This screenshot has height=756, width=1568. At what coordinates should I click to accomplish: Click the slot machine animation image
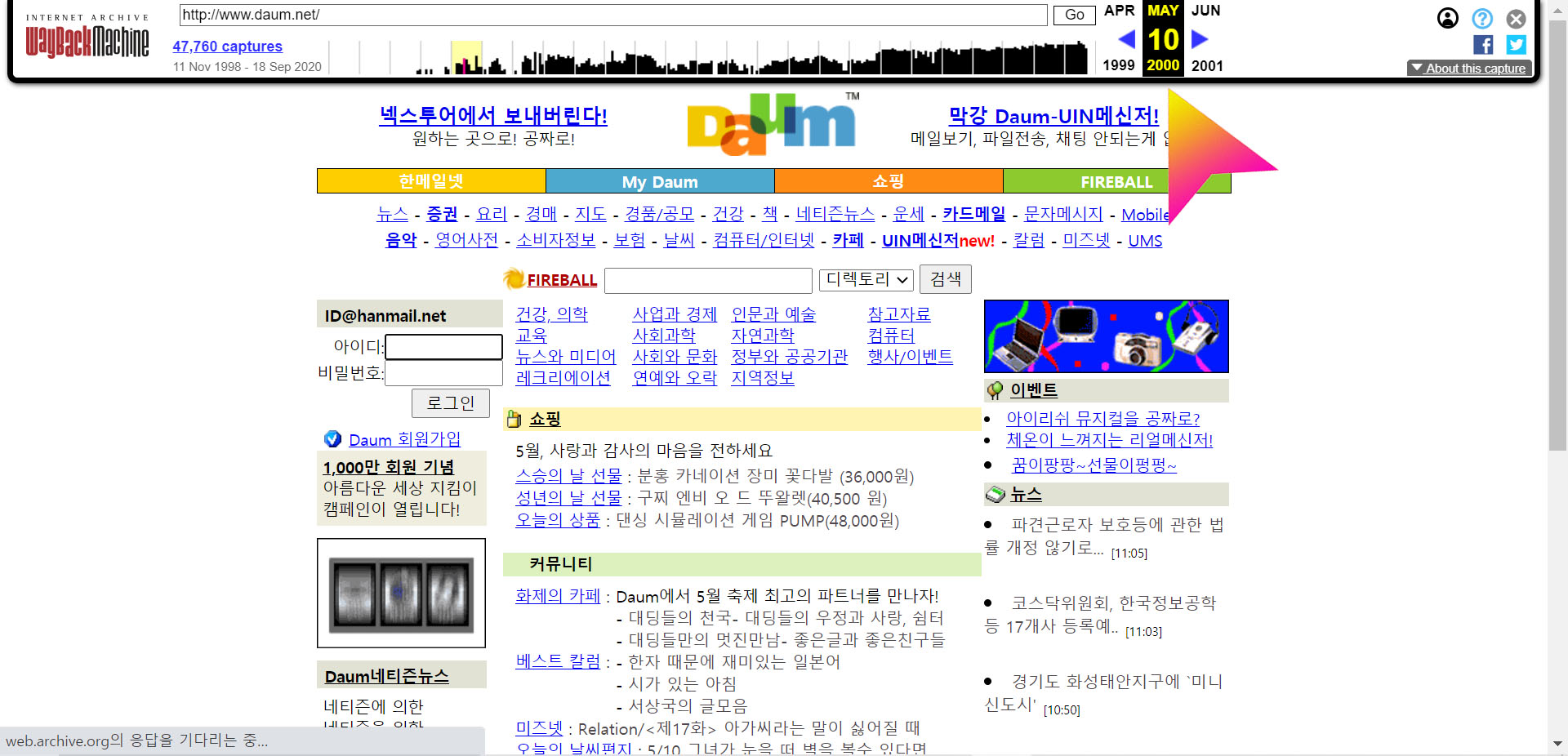click(401, 593)
